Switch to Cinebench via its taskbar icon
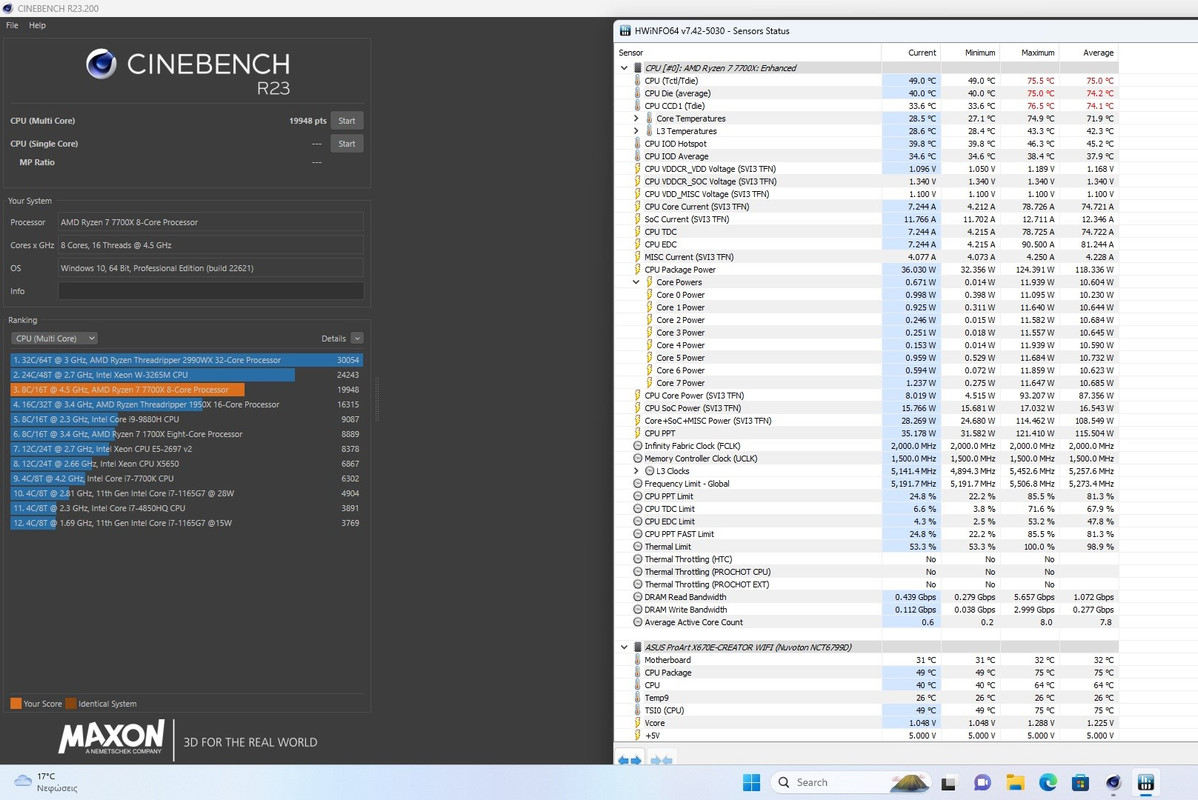Screen dimensions: 1198x800 coord(1113,782)
